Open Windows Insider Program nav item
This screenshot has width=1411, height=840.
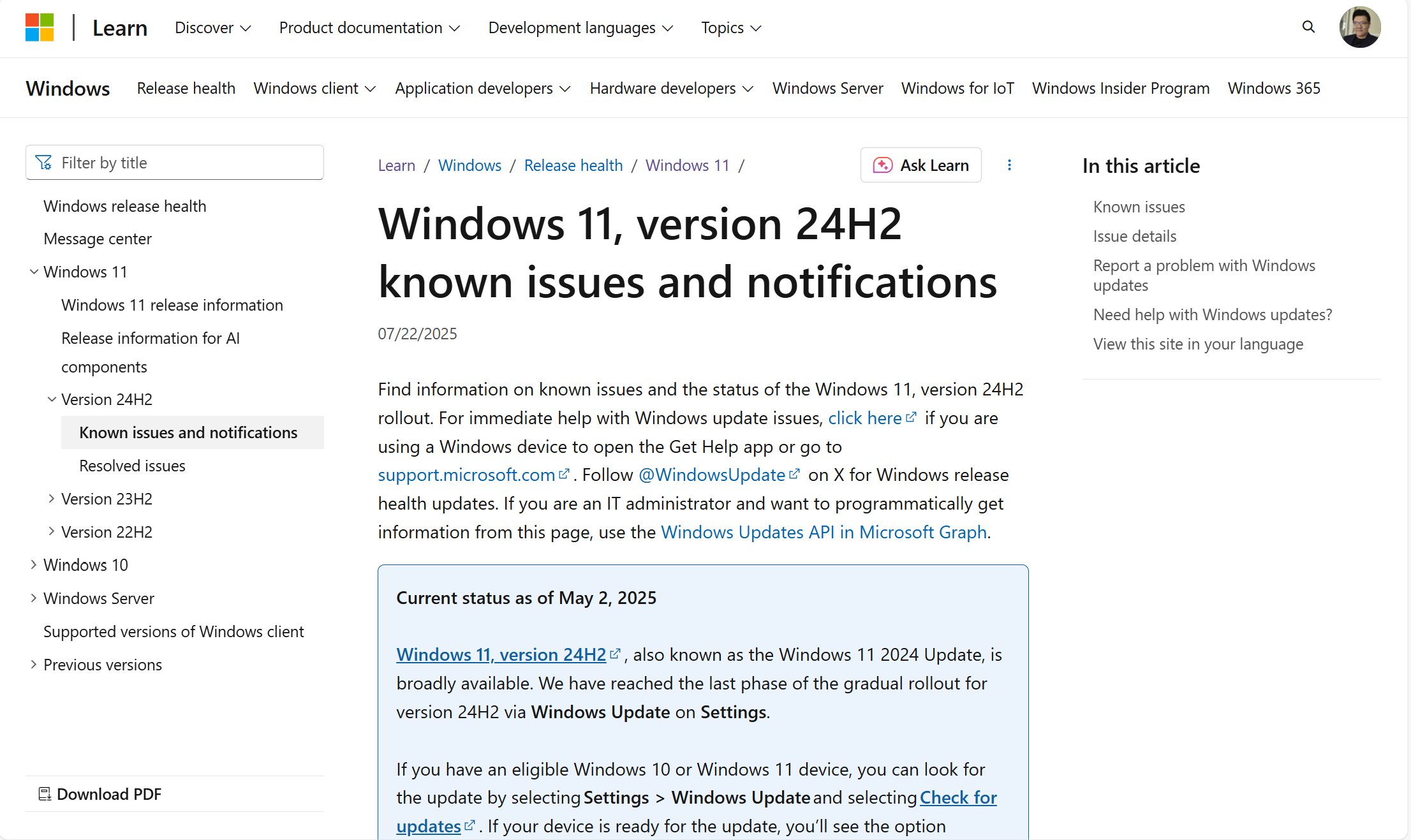tap(1121, 88)
